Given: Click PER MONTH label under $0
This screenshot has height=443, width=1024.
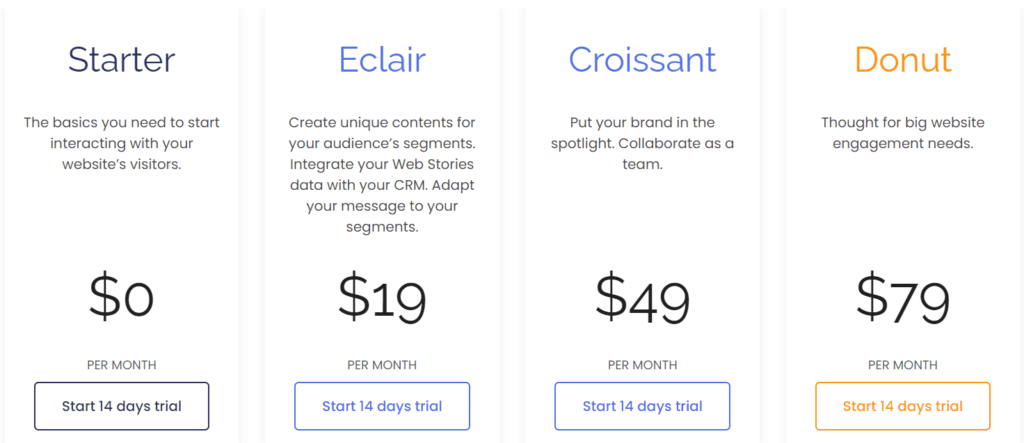Looking at the screenshot, I should [x=122, y=365].
